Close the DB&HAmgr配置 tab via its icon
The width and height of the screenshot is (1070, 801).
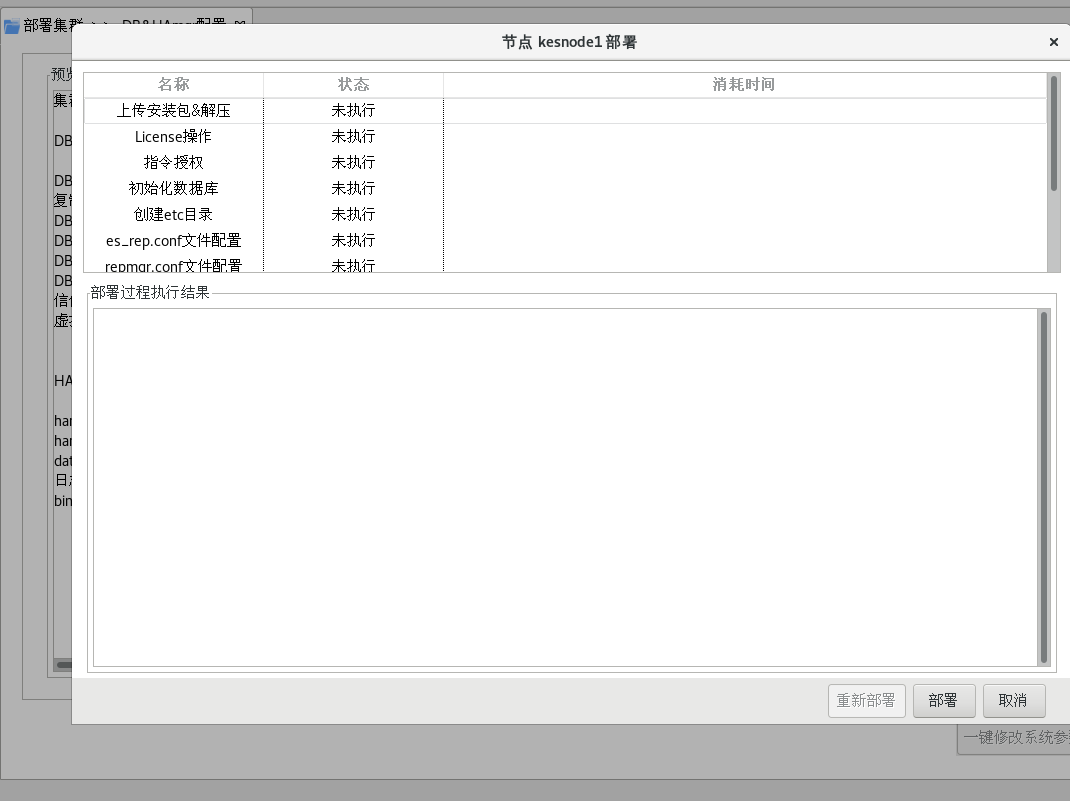240,22
